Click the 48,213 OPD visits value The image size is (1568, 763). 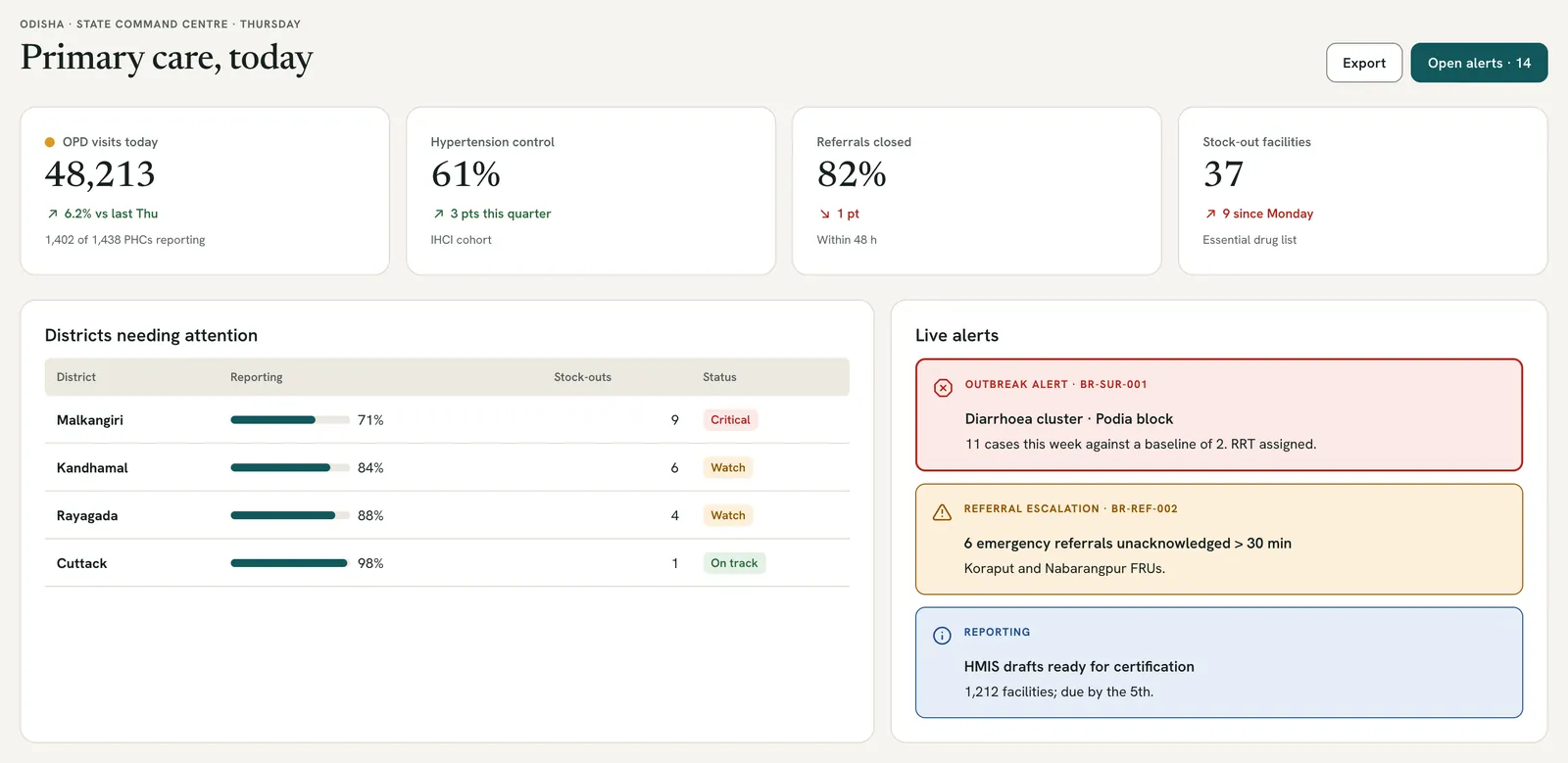(x=100, y=174)
